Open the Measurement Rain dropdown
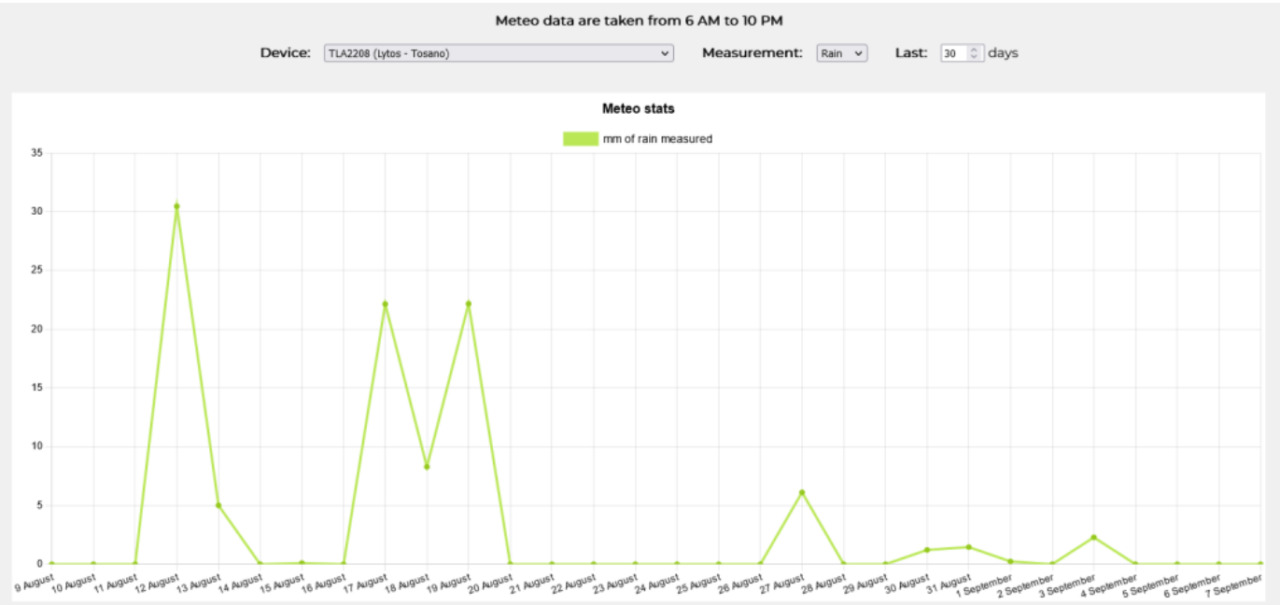Screen dimensions: 1280x605 [x=842, y=53]
